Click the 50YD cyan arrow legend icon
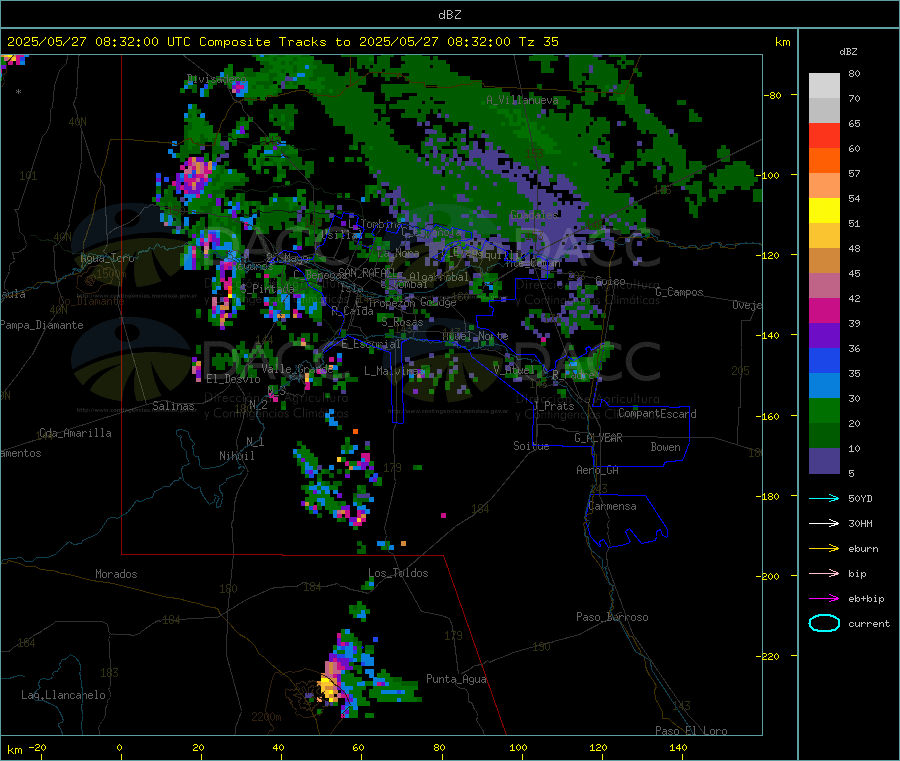Image resolution: width=900 pixels, height=761 pixels. (x=824, y=498)
